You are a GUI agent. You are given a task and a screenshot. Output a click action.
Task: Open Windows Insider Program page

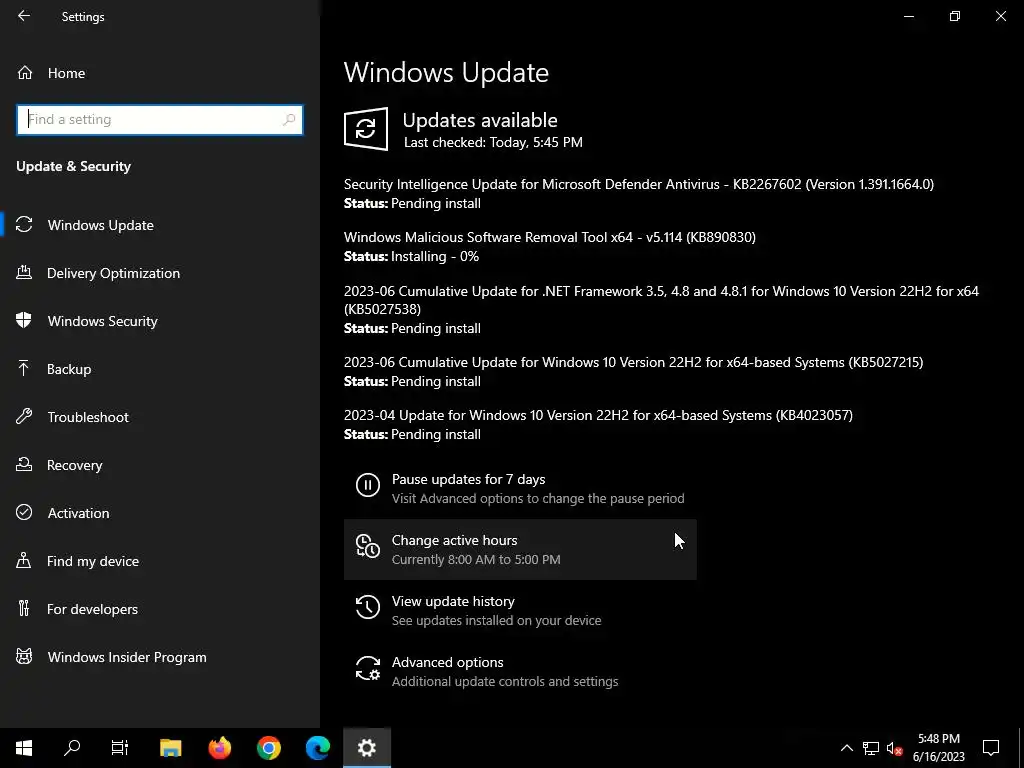pyautogui.click(x=160, y=656)
